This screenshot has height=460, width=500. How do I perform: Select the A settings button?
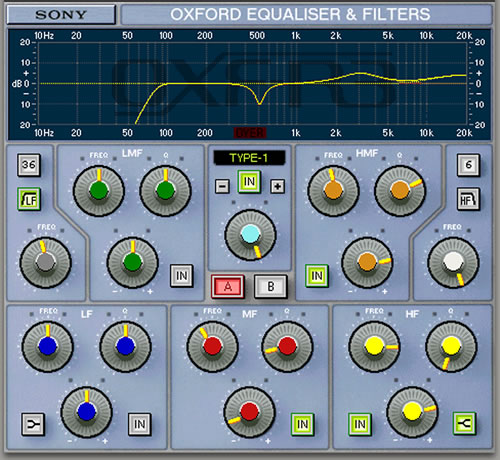228,286
